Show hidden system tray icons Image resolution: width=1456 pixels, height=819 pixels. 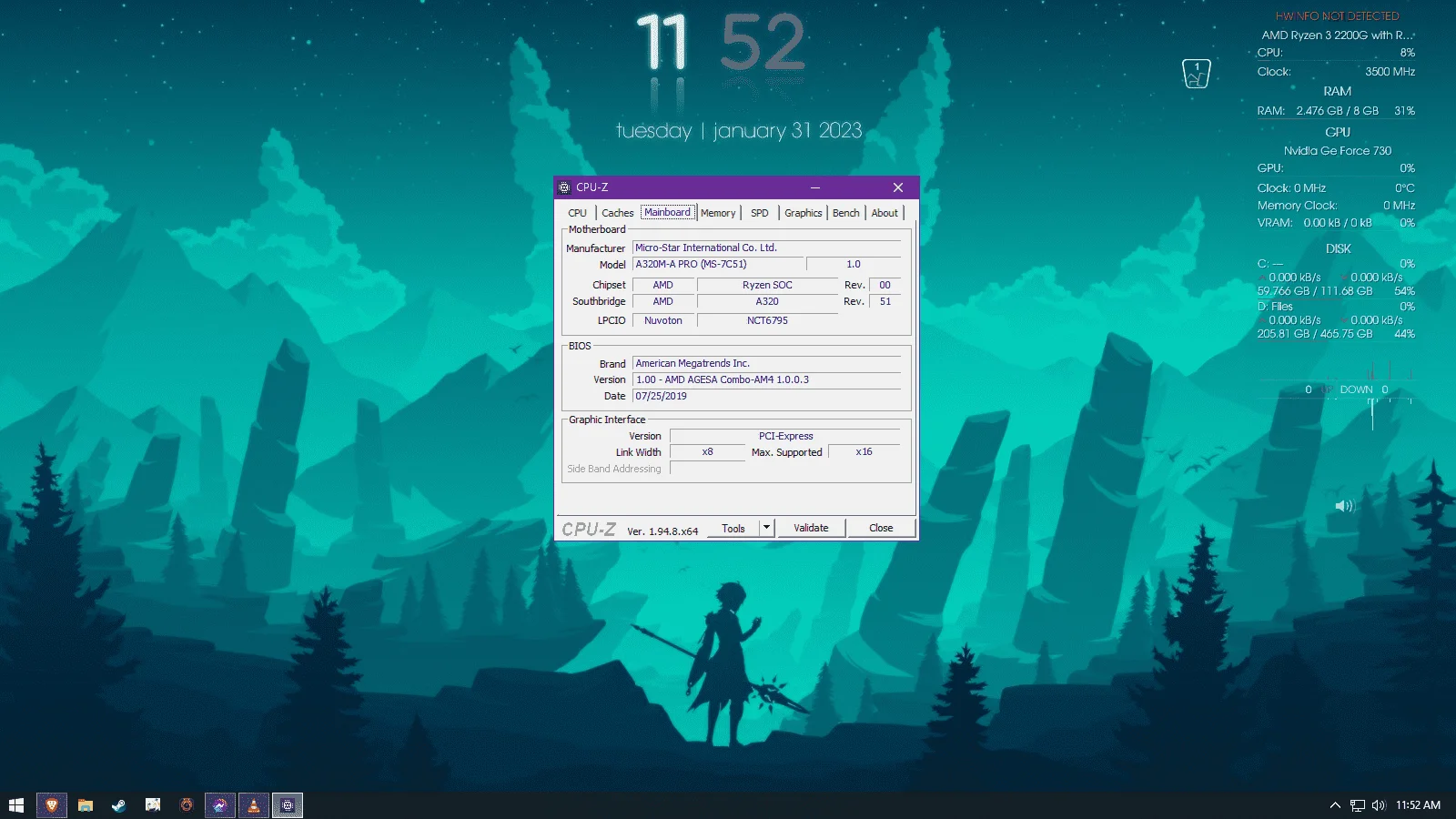click(1335, 805)
